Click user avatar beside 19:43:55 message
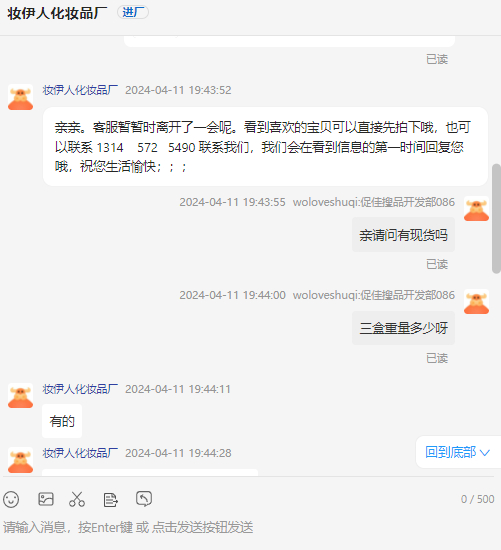Viewport: 501px width, 550px height. coord(476,209)
